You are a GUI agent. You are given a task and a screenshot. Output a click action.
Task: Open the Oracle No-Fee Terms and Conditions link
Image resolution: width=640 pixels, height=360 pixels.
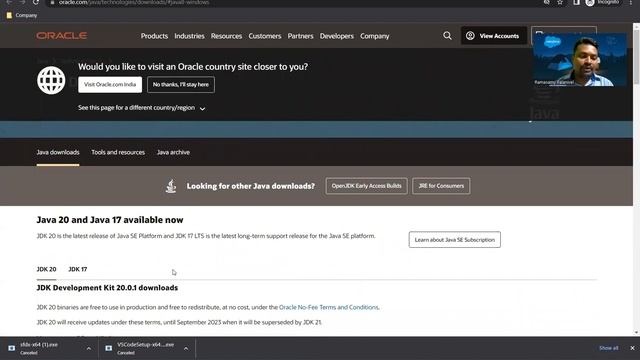pyautogui.click(x=329, y=307)
